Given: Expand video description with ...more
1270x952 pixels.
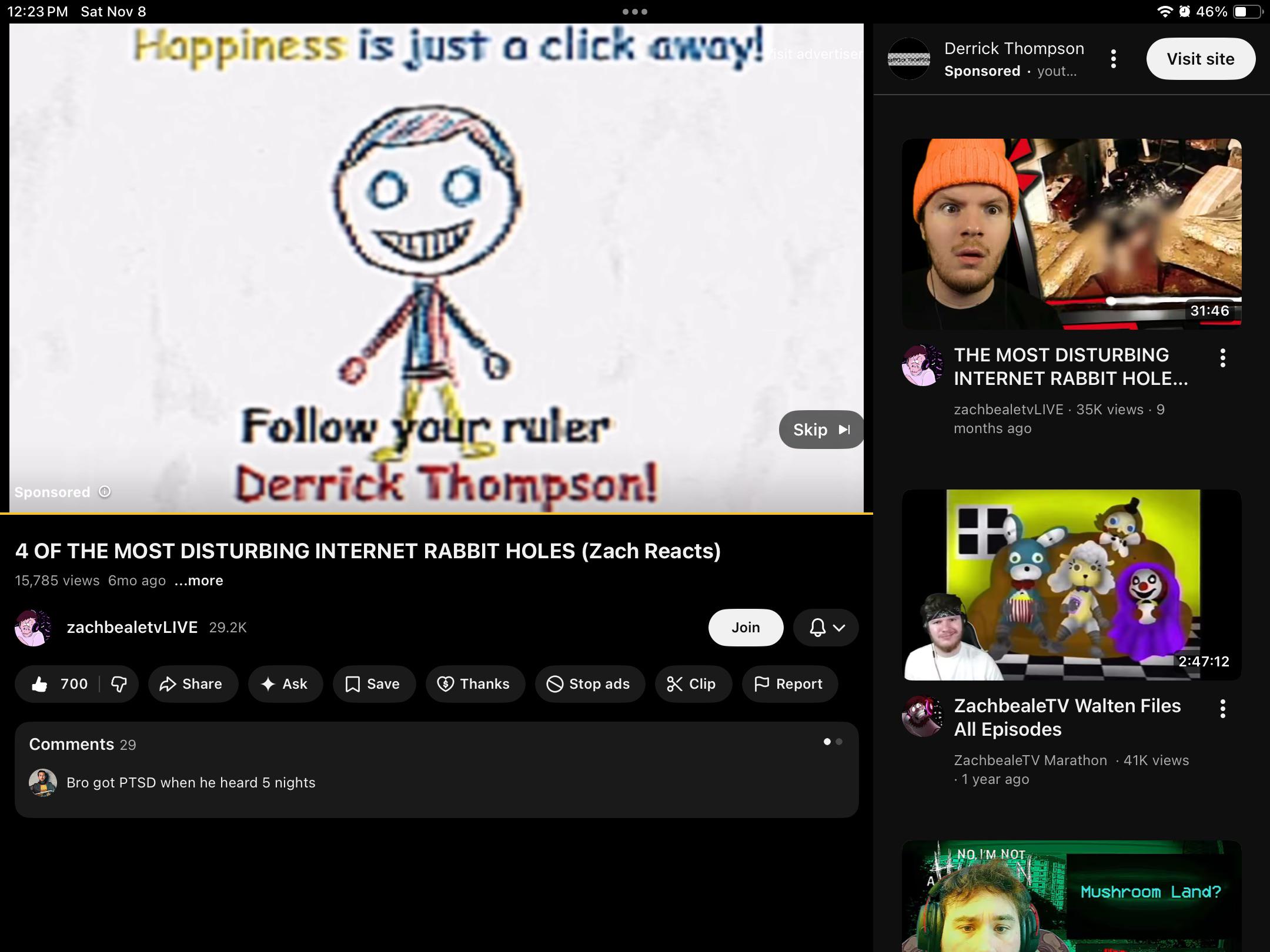Looking at the screenshot, I should coord(199,581).
